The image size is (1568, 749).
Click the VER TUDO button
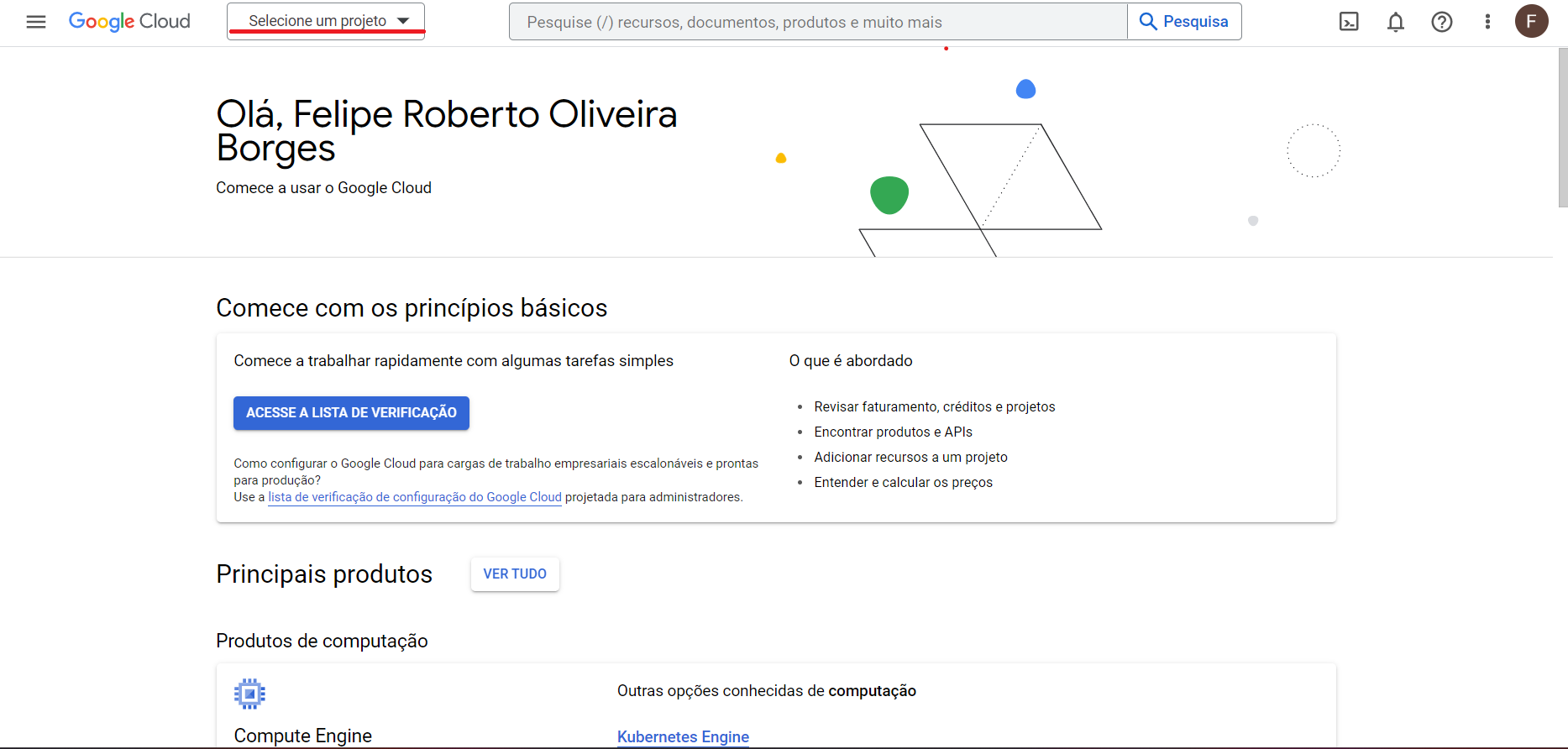coord(515,574)
